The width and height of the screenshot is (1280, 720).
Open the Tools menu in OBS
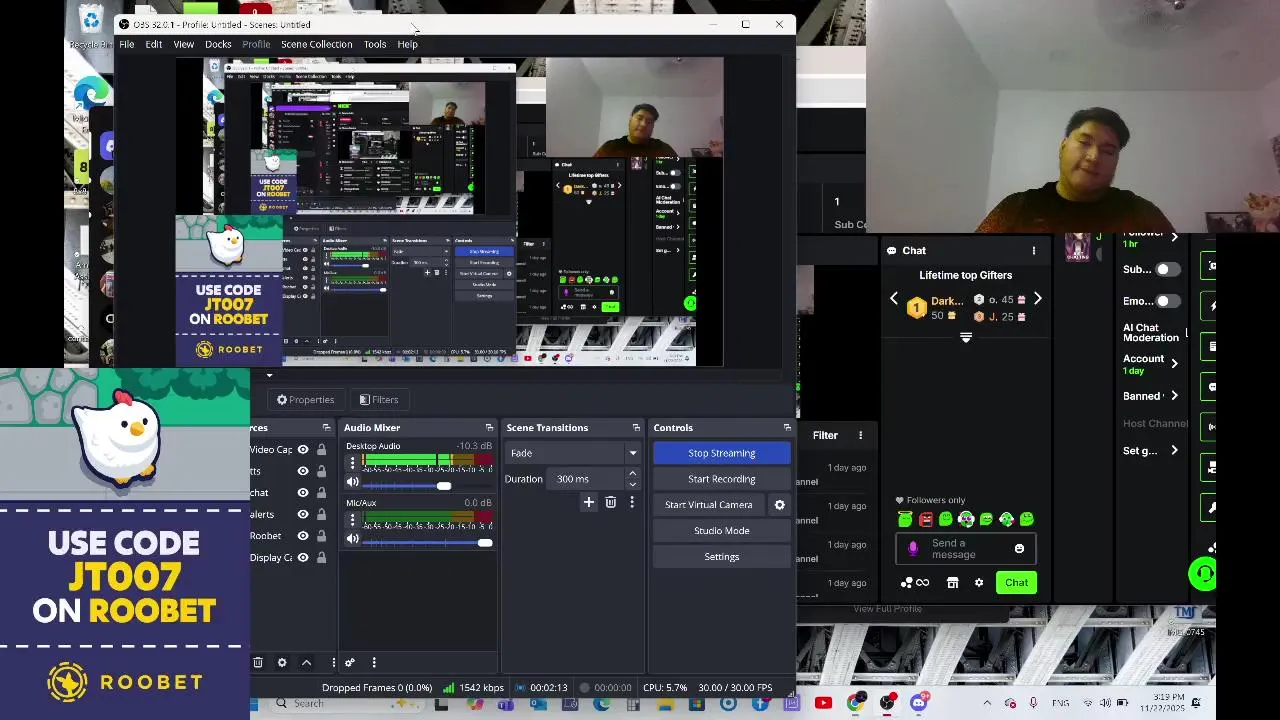tap(375, 44)
